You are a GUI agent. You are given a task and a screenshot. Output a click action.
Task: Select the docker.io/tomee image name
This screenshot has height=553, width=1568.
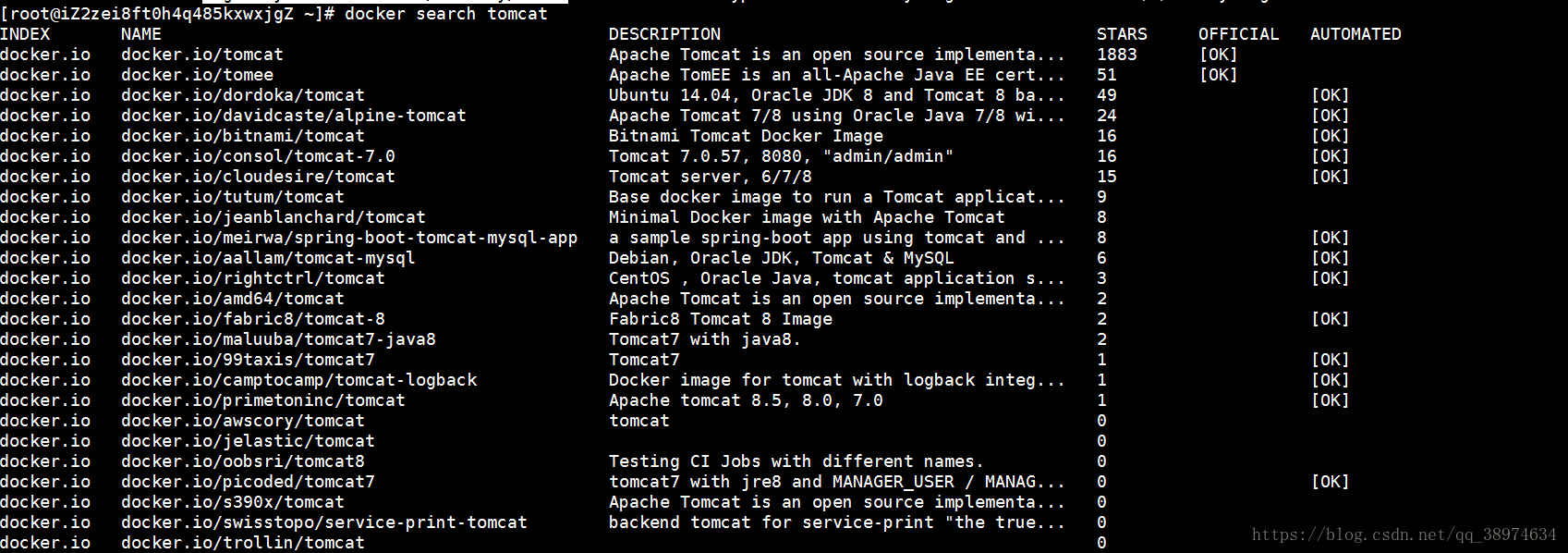(197, 75)
